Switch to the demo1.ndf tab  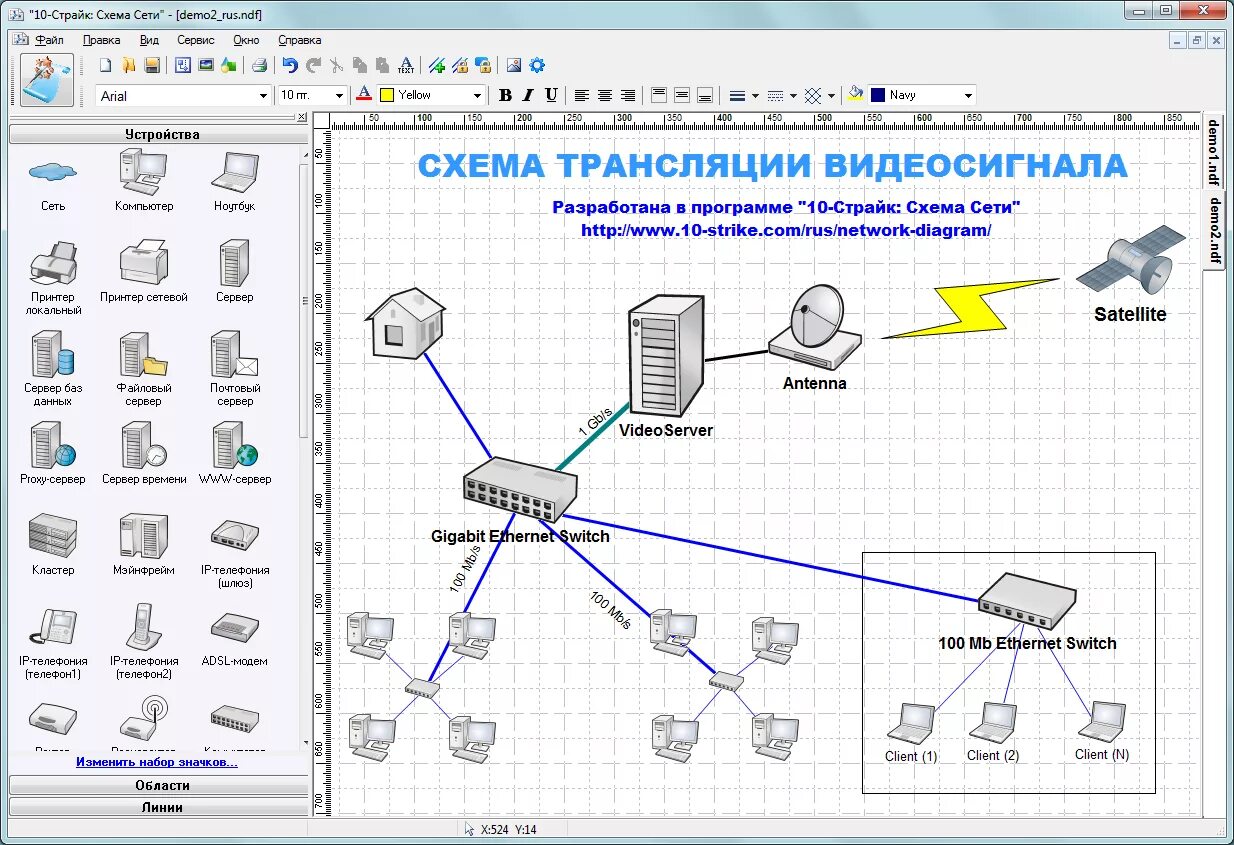click(x=1213, y=150)
